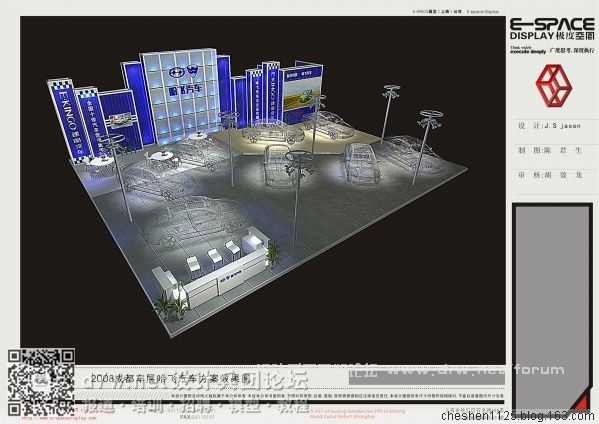Image resolution: width=599 pixels, height=424 pixels.
Task: Click the red address text at the bottom
Action: (357, 414)
